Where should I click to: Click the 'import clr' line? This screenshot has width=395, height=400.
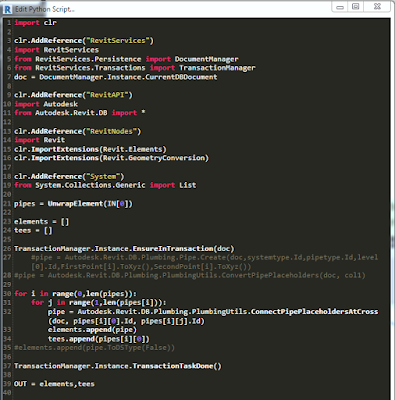[35, 23]
